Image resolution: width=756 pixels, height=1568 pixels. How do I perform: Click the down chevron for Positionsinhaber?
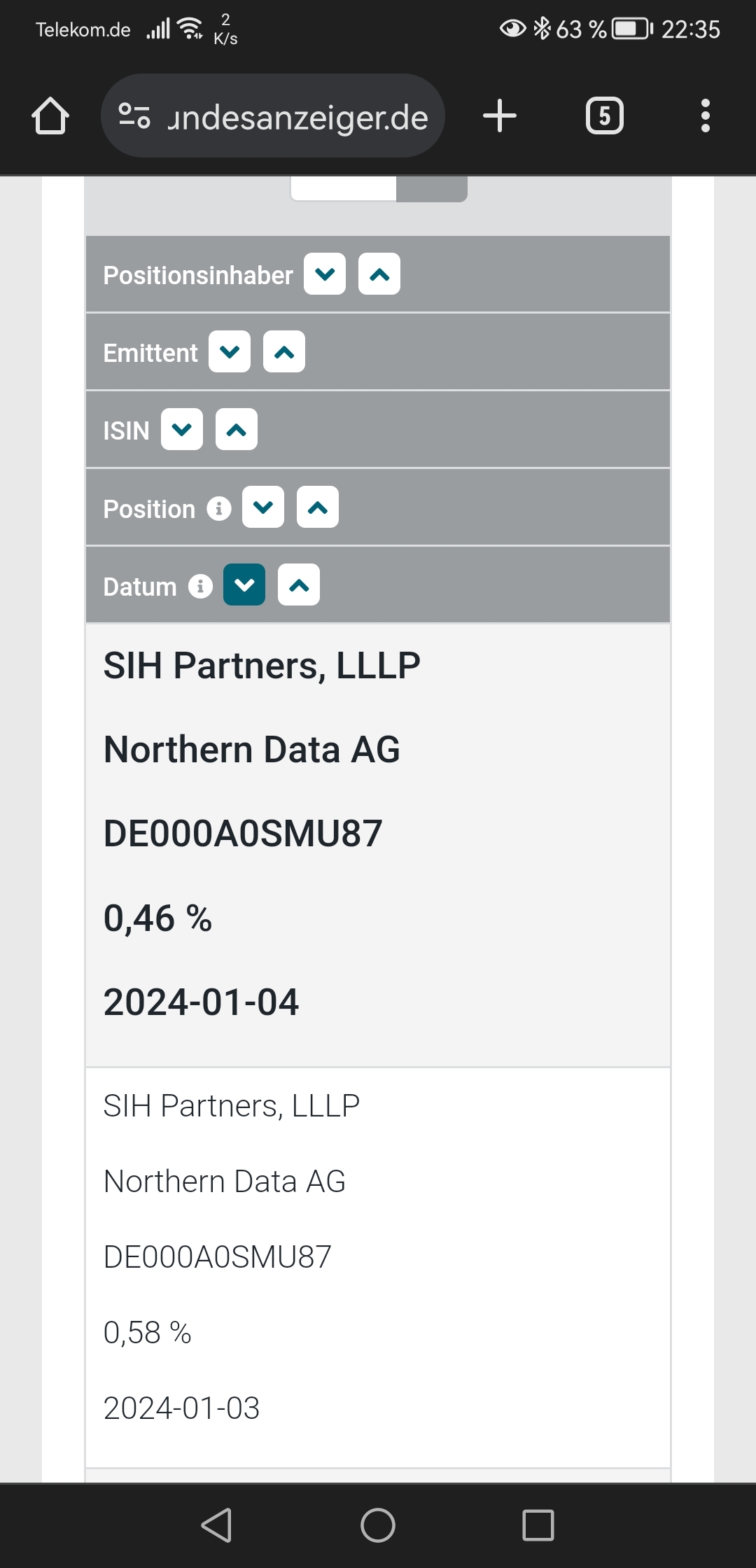point(323,273)
